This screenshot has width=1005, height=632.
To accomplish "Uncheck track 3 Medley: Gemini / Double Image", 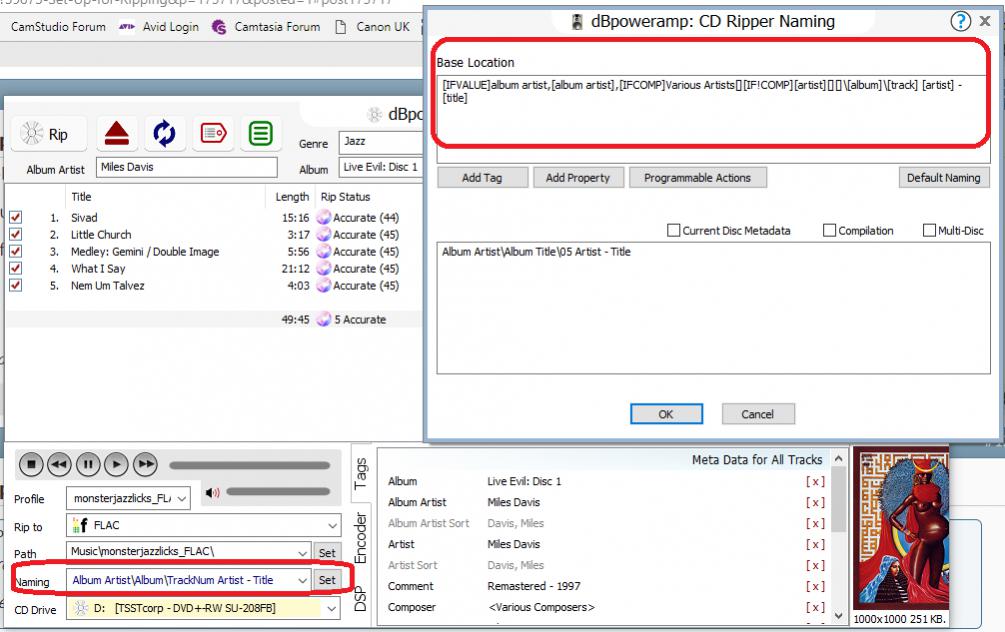I will tap(15, 251).
